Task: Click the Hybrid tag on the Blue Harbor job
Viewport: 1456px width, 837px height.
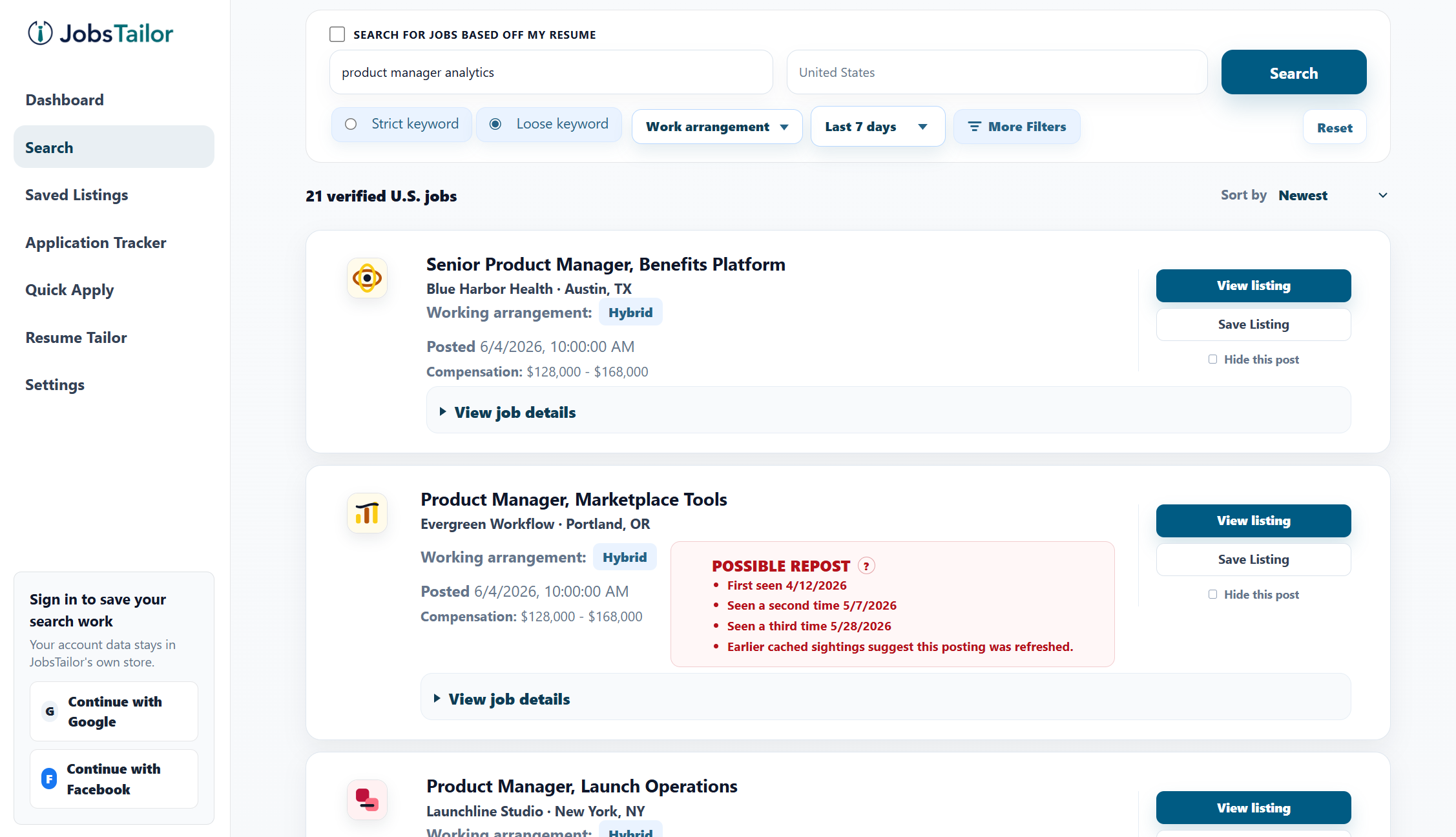Action: pos(630,313)
